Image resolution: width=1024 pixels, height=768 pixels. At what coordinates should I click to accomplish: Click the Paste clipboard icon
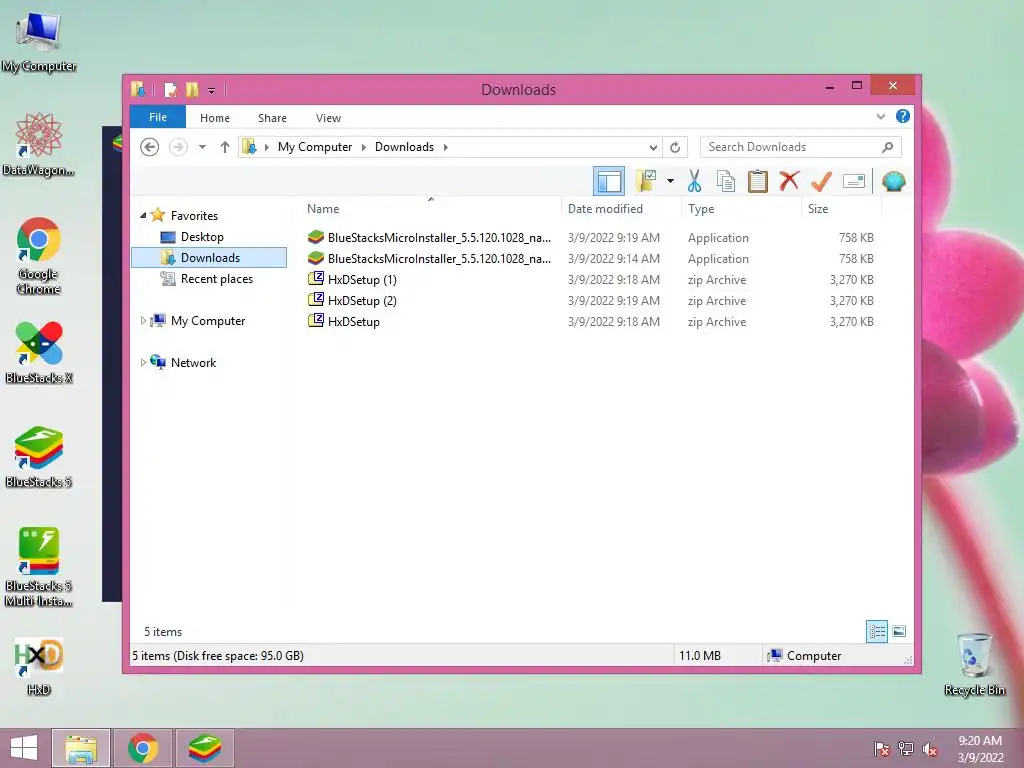point(758,181)
